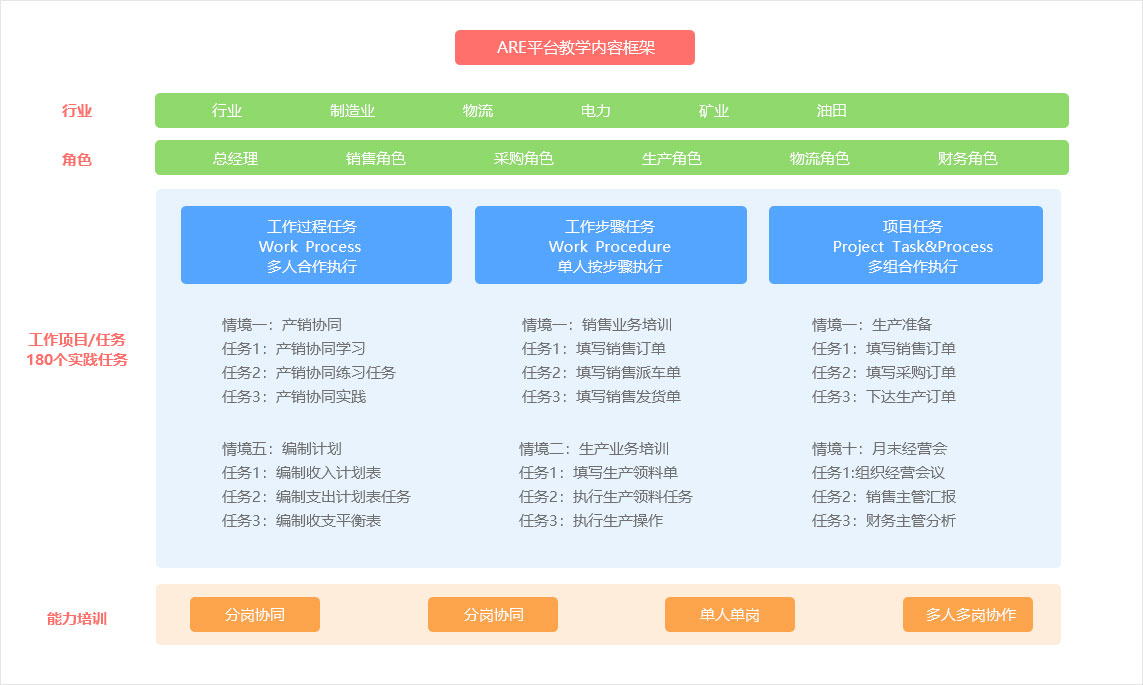Open the 工作步骤任务 Work Procedure box

tap(611, 245)
